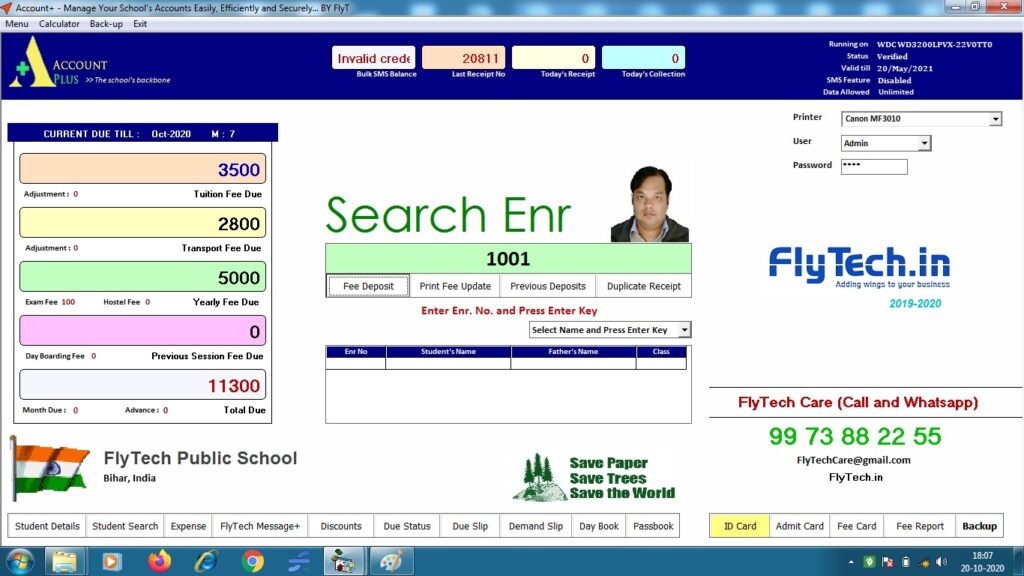Screen dimensions: 1024x576
Task: Open Demand Slip
Action: tap(536, 526)
